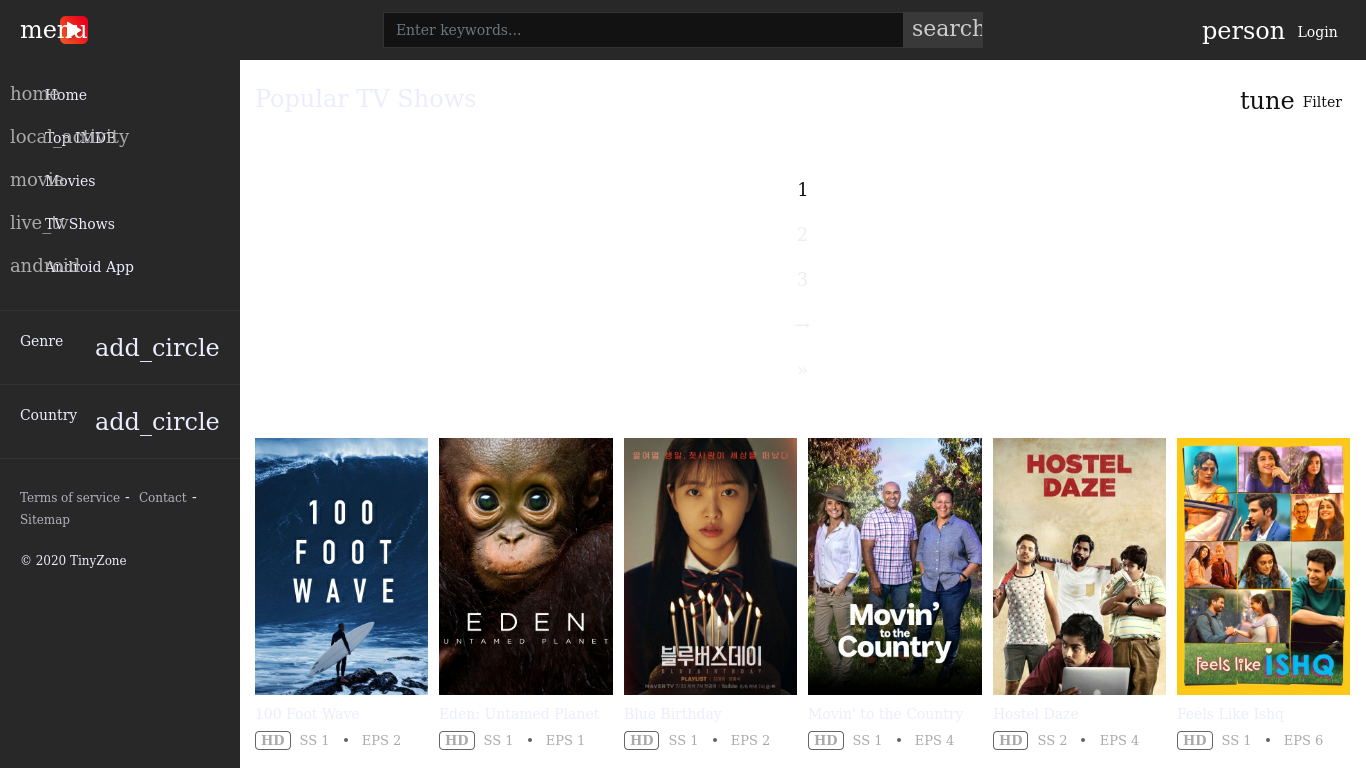The image size is (1366, 768).
Task: Open Home from the sidebar
Action: (66, 95)
